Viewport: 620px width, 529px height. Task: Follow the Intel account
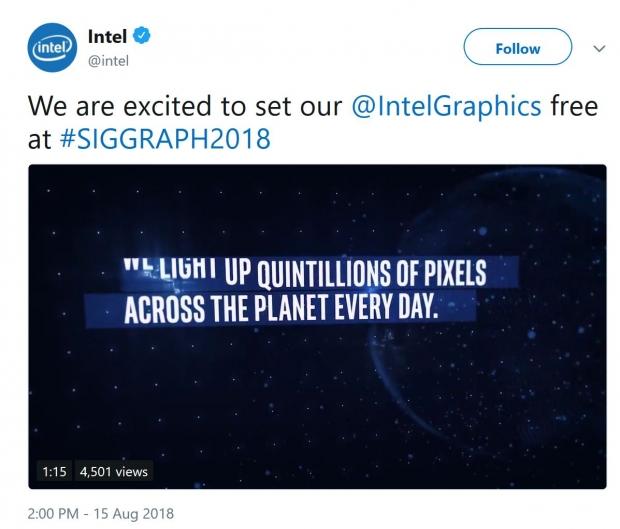518,47
